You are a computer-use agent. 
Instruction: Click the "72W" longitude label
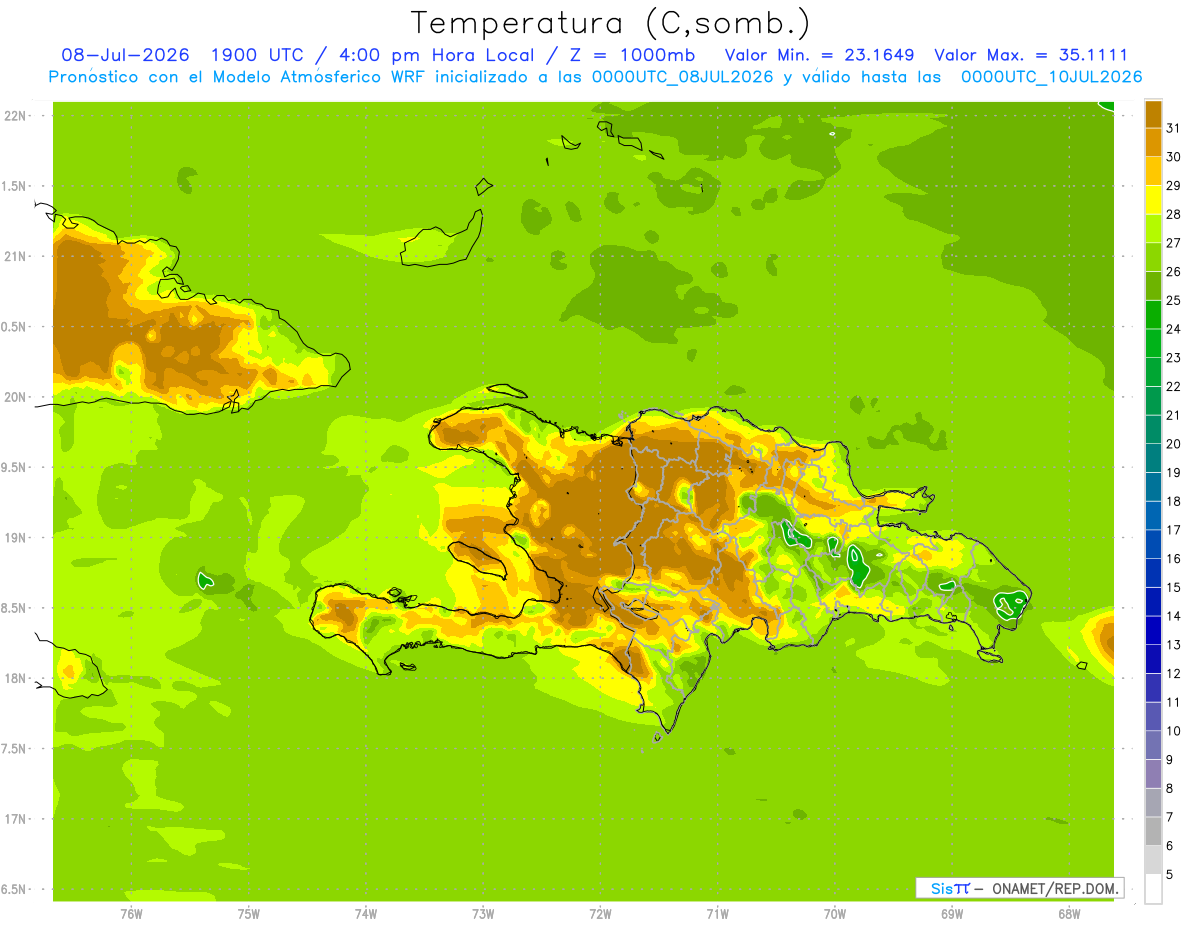pyautogui.click(x=600, y=913)
